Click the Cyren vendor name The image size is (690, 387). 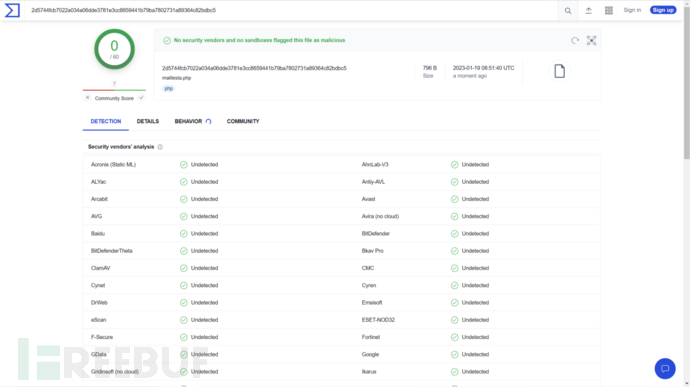(x=369, y=285)
